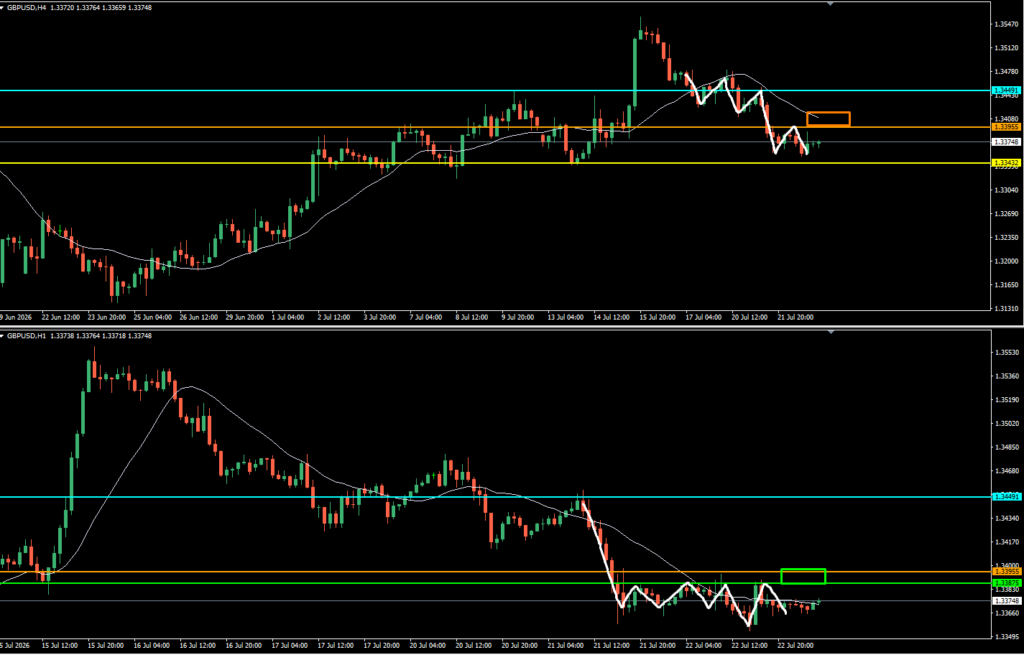The width and height of the screenshot is (1024, 655).
Task: Click the white 1.33748 price tag on H1 chart
Action: (1006, 601)
